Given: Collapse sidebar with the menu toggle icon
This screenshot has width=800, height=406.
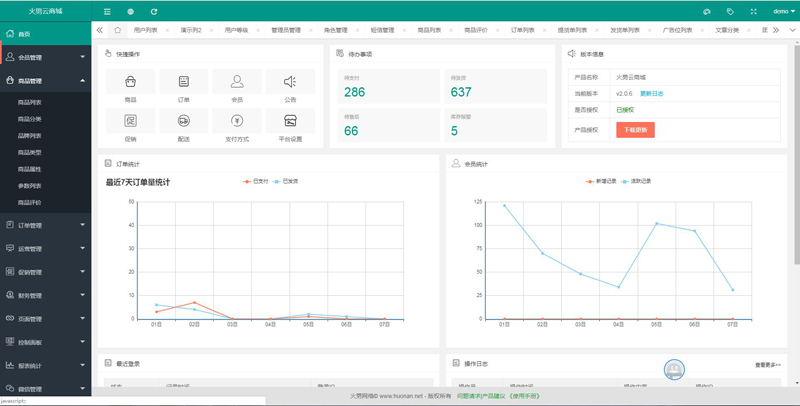Looking at the screenshot, I should tap(107, 11).
